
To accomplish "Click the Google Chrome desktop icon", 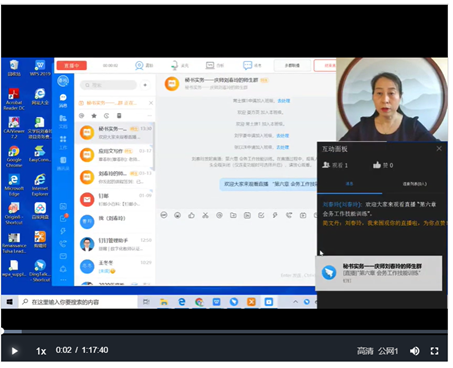I will tap(14, 156).
